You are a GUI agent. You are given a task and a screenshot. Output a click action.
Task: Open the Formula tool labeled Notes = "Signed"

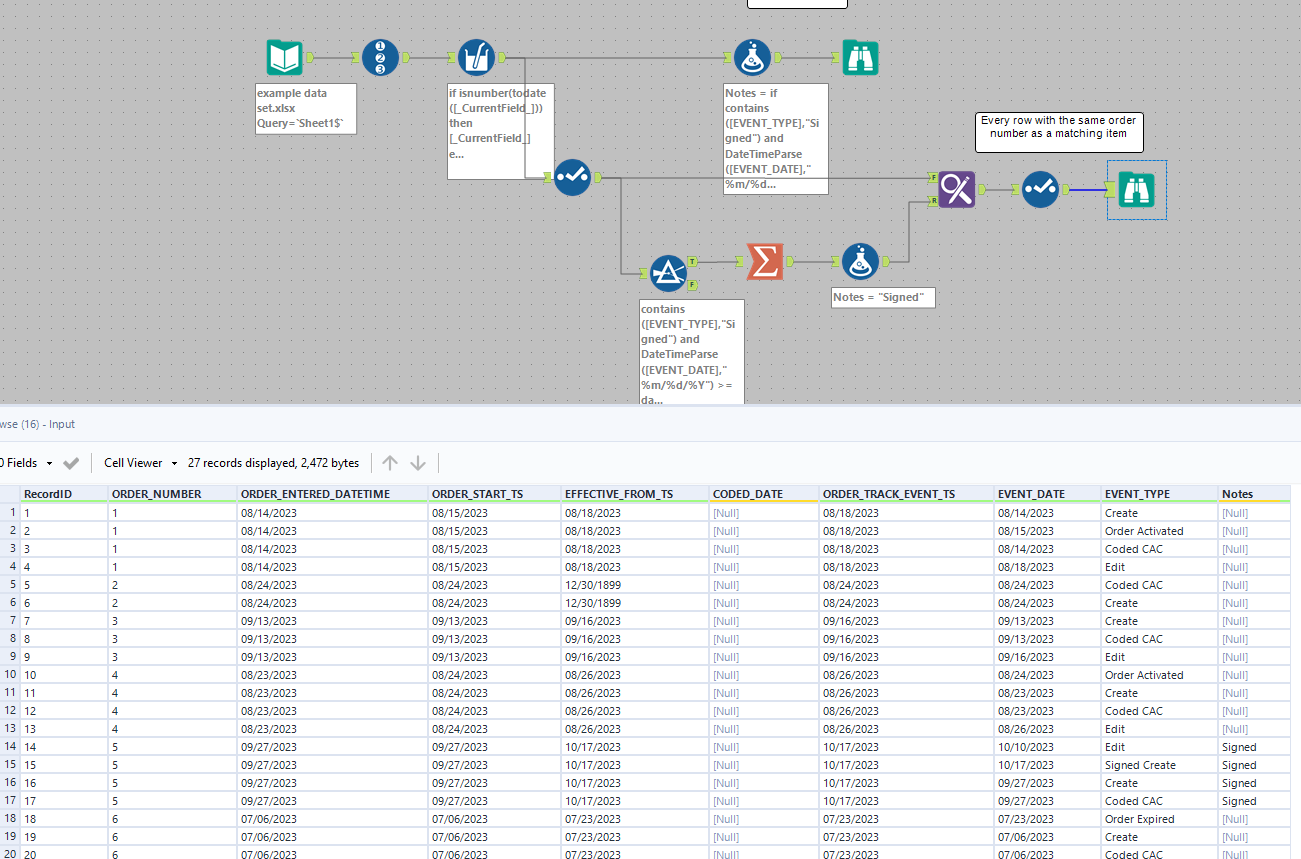click(860, 261)
